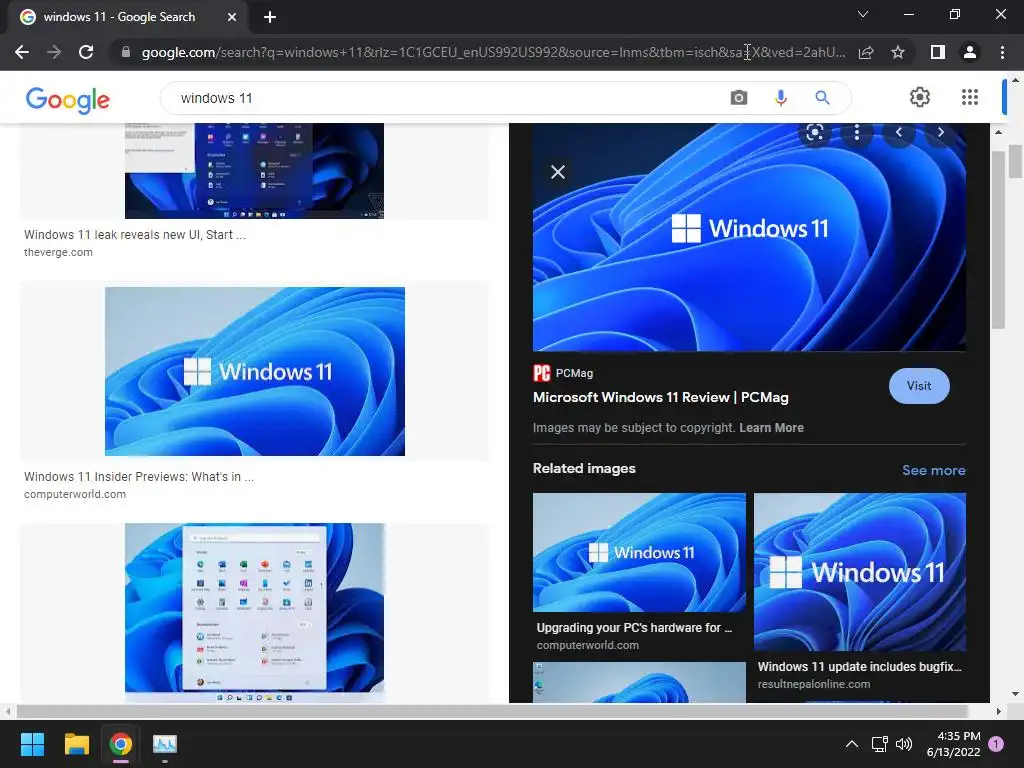Viewport: 1024px width, 768px height.
Task: Open volume control in system tray
Action: tap(904, 744)
